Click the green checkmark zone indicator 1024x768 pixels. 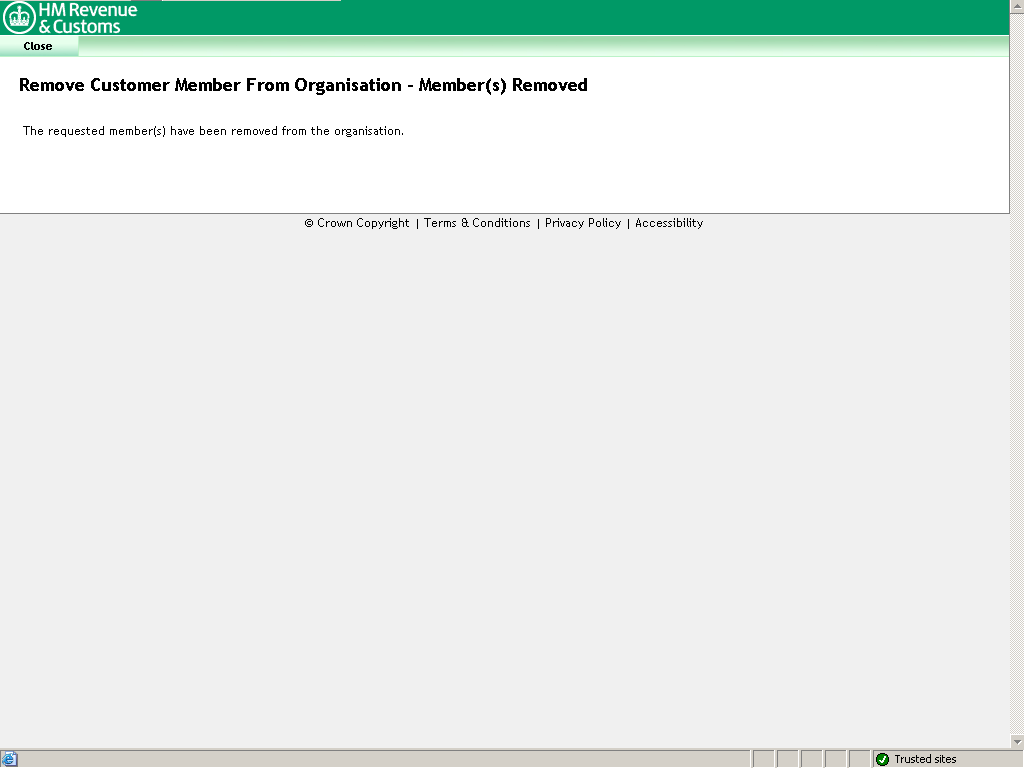[881, 759]
